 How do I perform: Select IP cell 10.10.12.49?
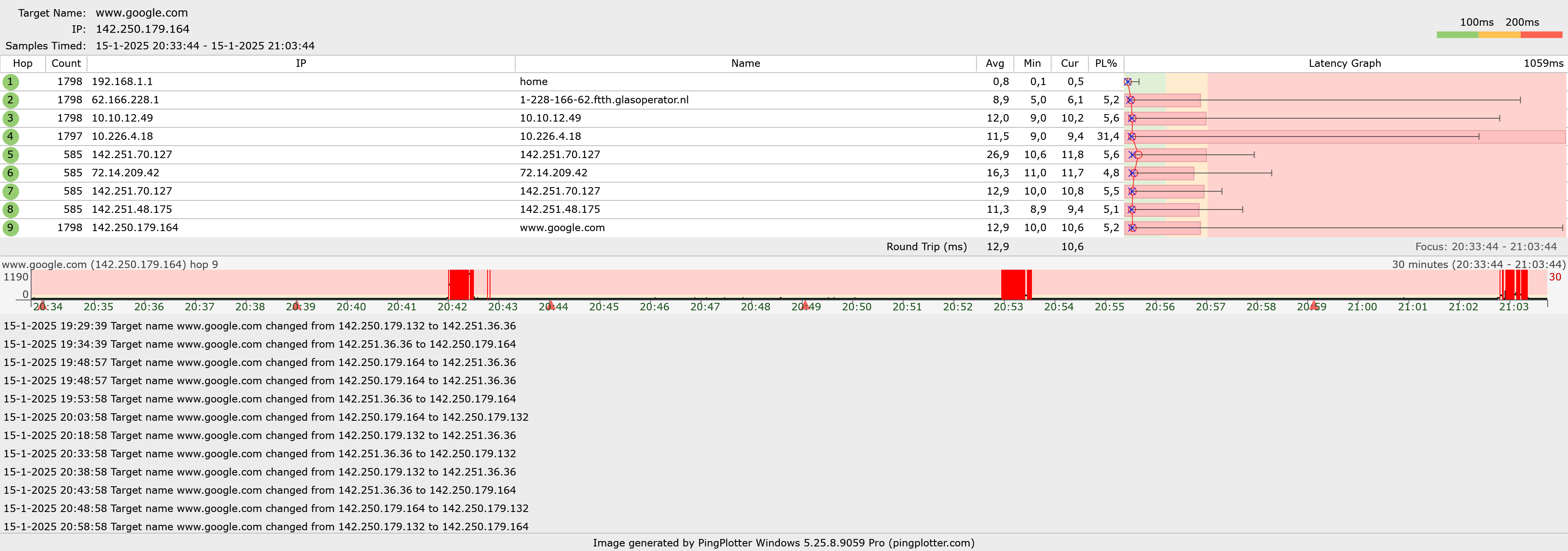click(x=122, y=118)
